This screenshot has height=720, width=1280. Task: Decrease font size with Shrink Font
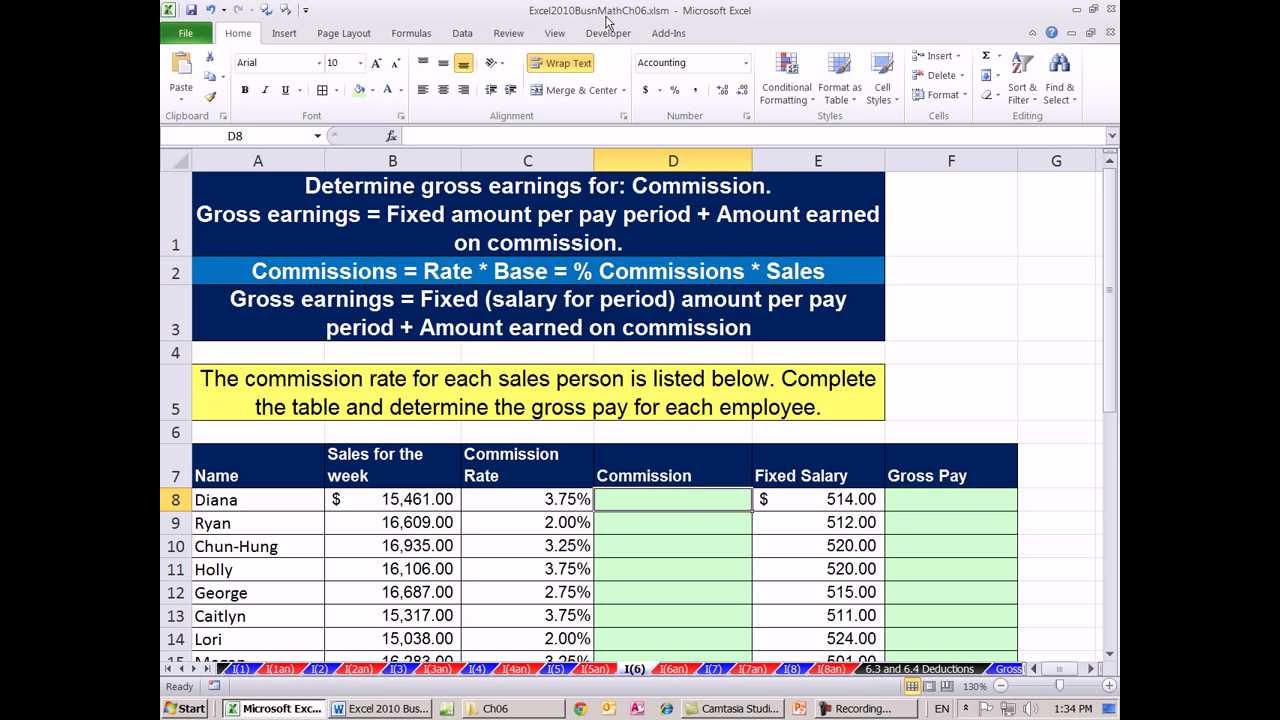396,63
